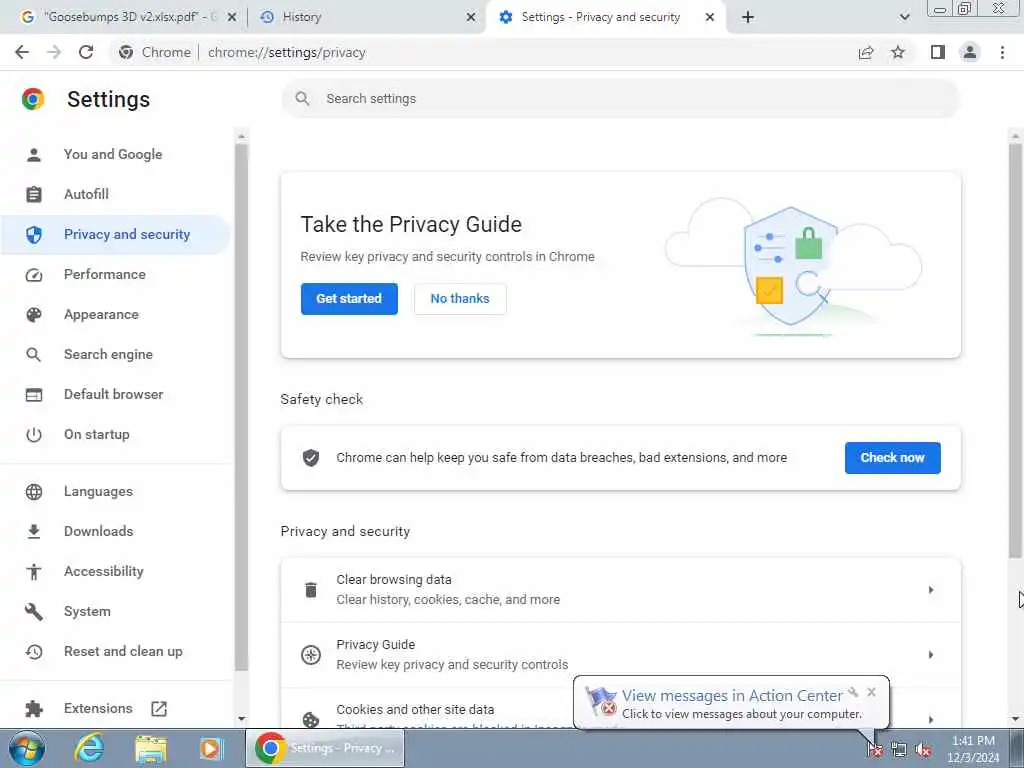Click the Reset and clean up history icon

[34, 652]
